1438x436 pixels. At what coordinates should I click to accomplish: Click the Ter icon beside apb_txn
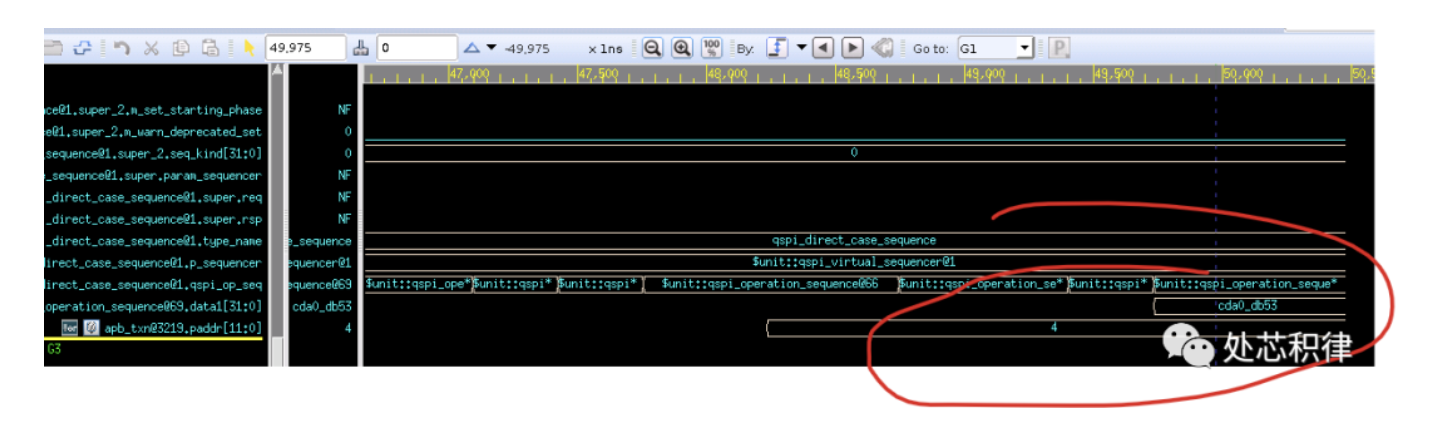pyautogui.click(x=70, y=328)
